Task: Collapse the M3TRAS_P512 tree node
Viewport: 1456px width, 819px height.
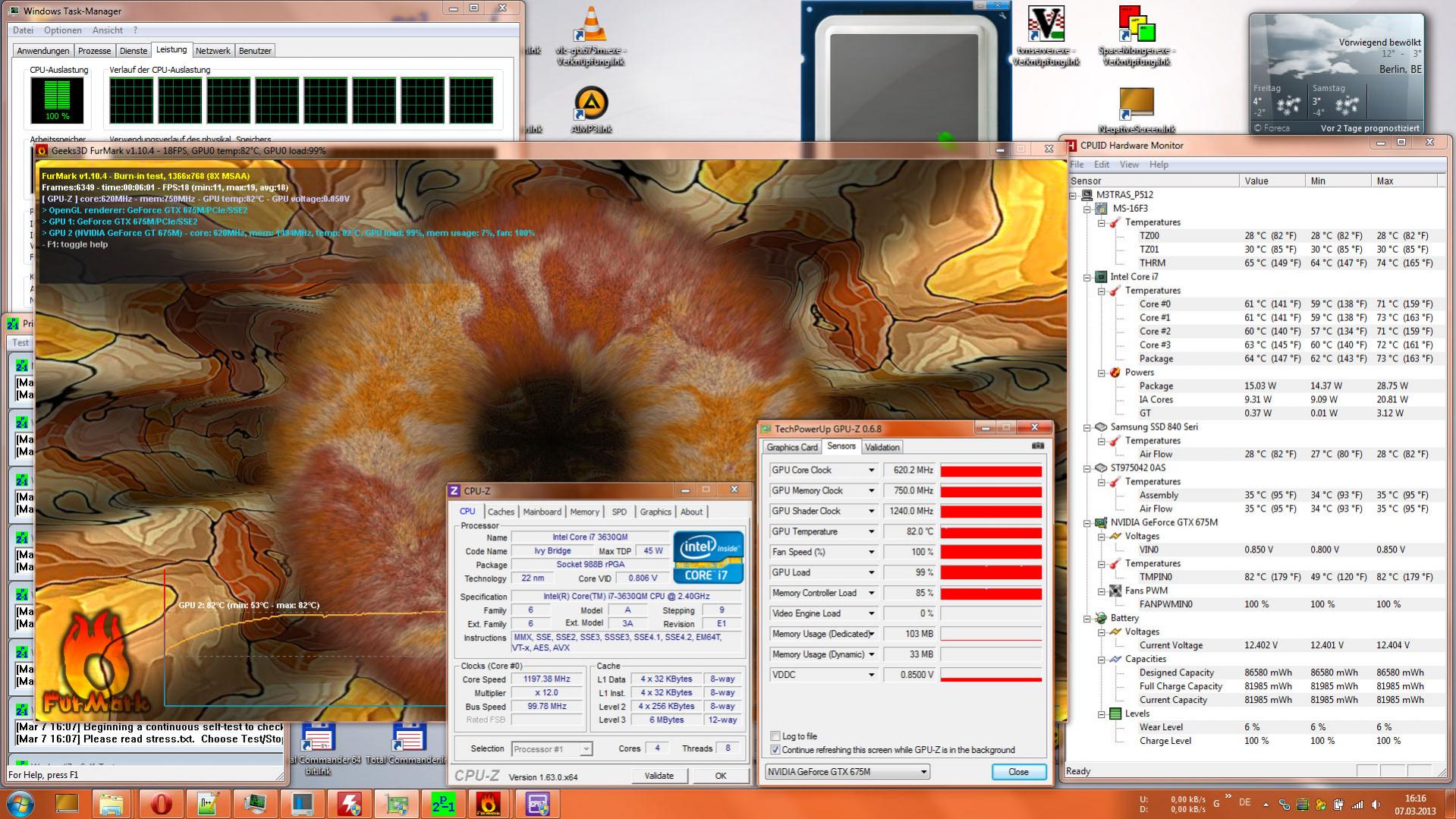Action: tap(1073, 195)
